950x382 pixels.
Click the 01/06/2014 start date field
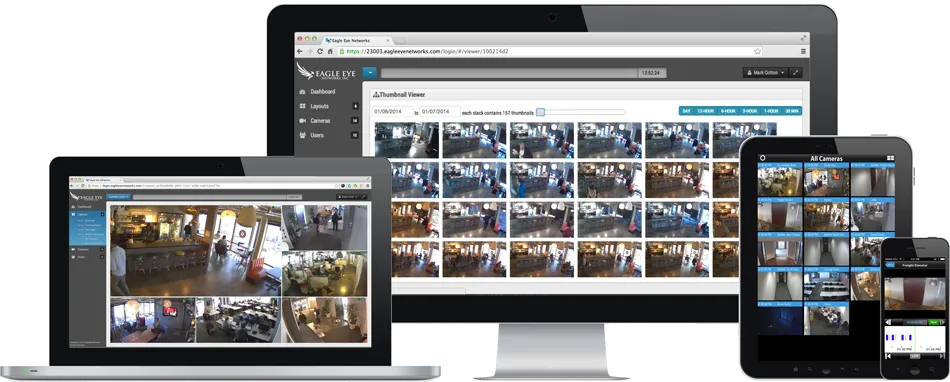click(x=393, y=112)
